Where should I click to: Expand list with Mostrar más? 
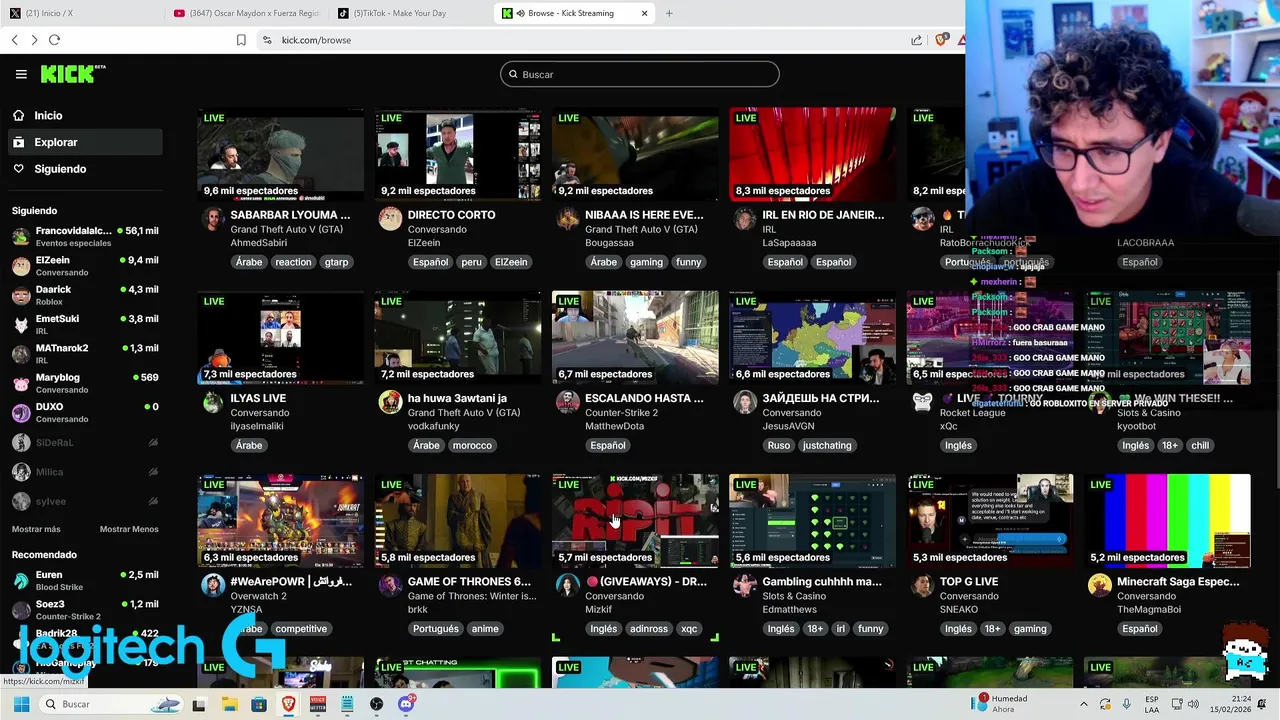(36, 529)
